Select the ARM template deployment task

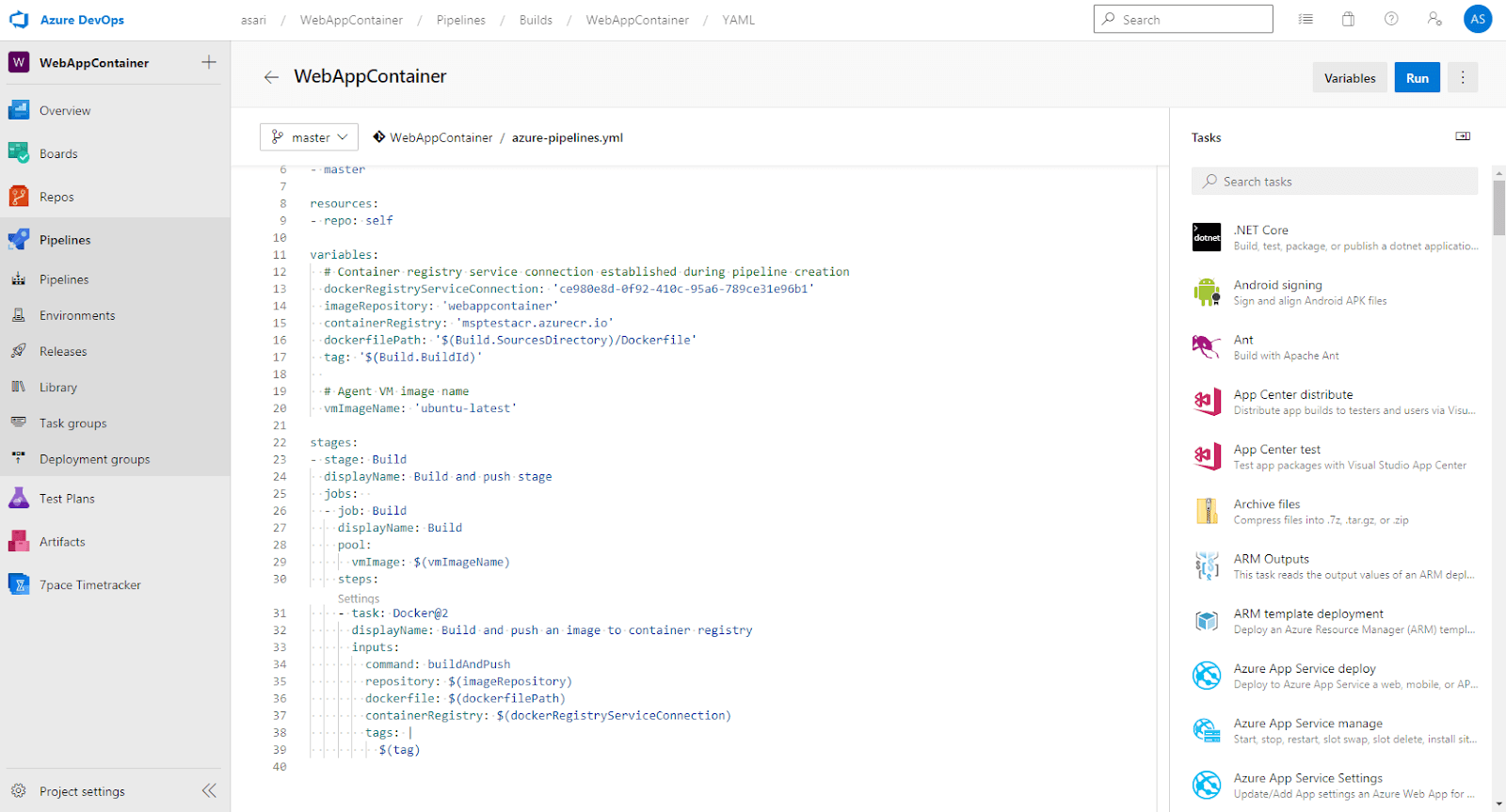click(1335, 621)
